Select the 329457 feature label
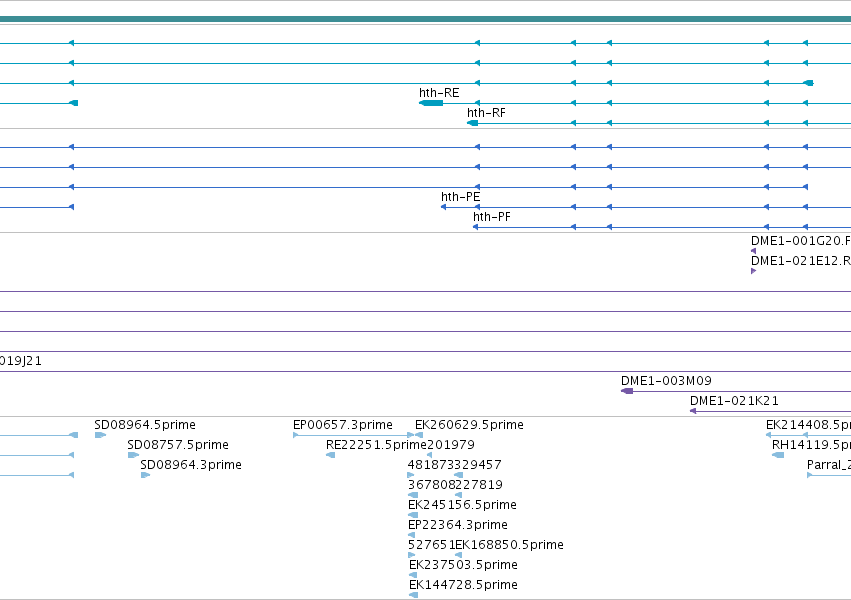The width and height of the screenshot is (851, 600). (478, 465)
